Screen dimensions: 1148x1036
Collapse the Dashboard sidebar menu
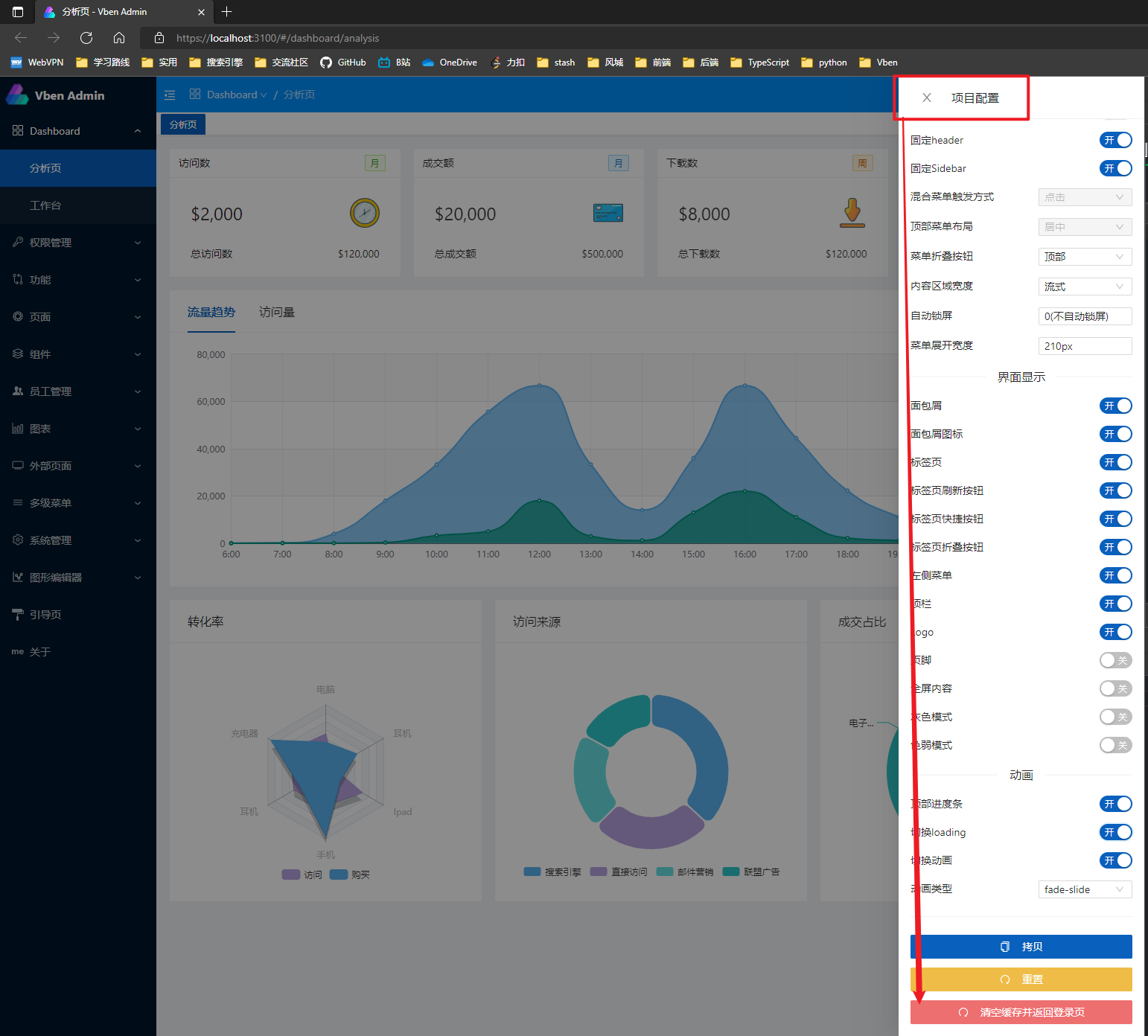77,131
